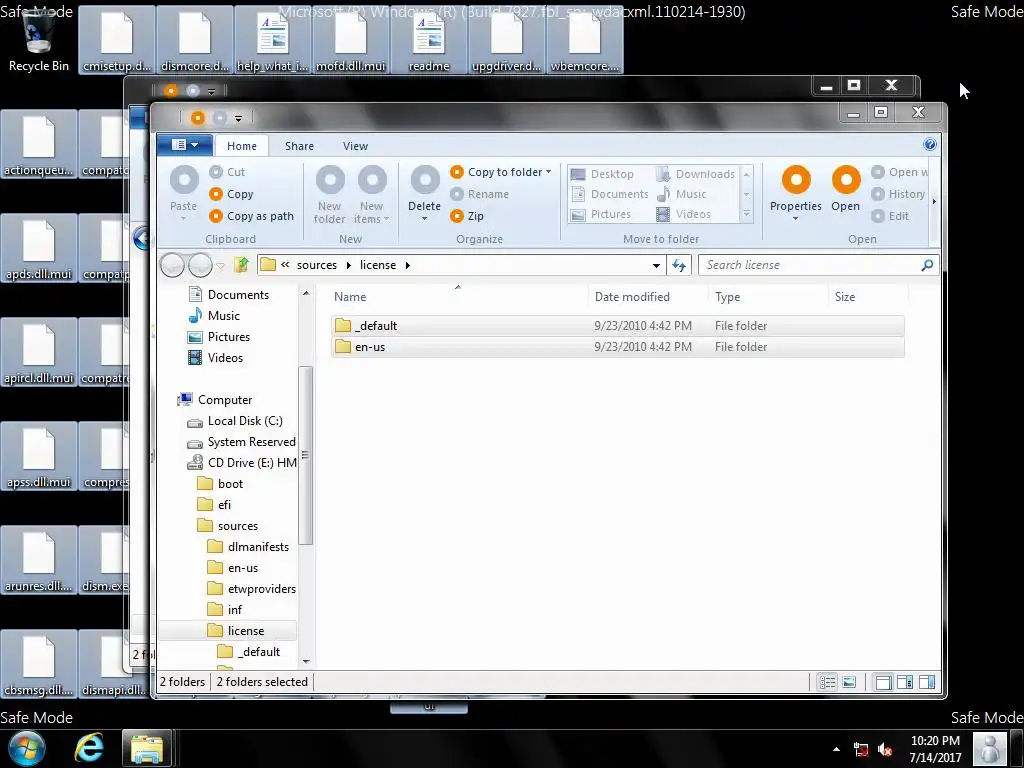Screen dimensions: 1024x768
Task: Choose Pictures in Move to folder gallery
Action: coord(601,214)
